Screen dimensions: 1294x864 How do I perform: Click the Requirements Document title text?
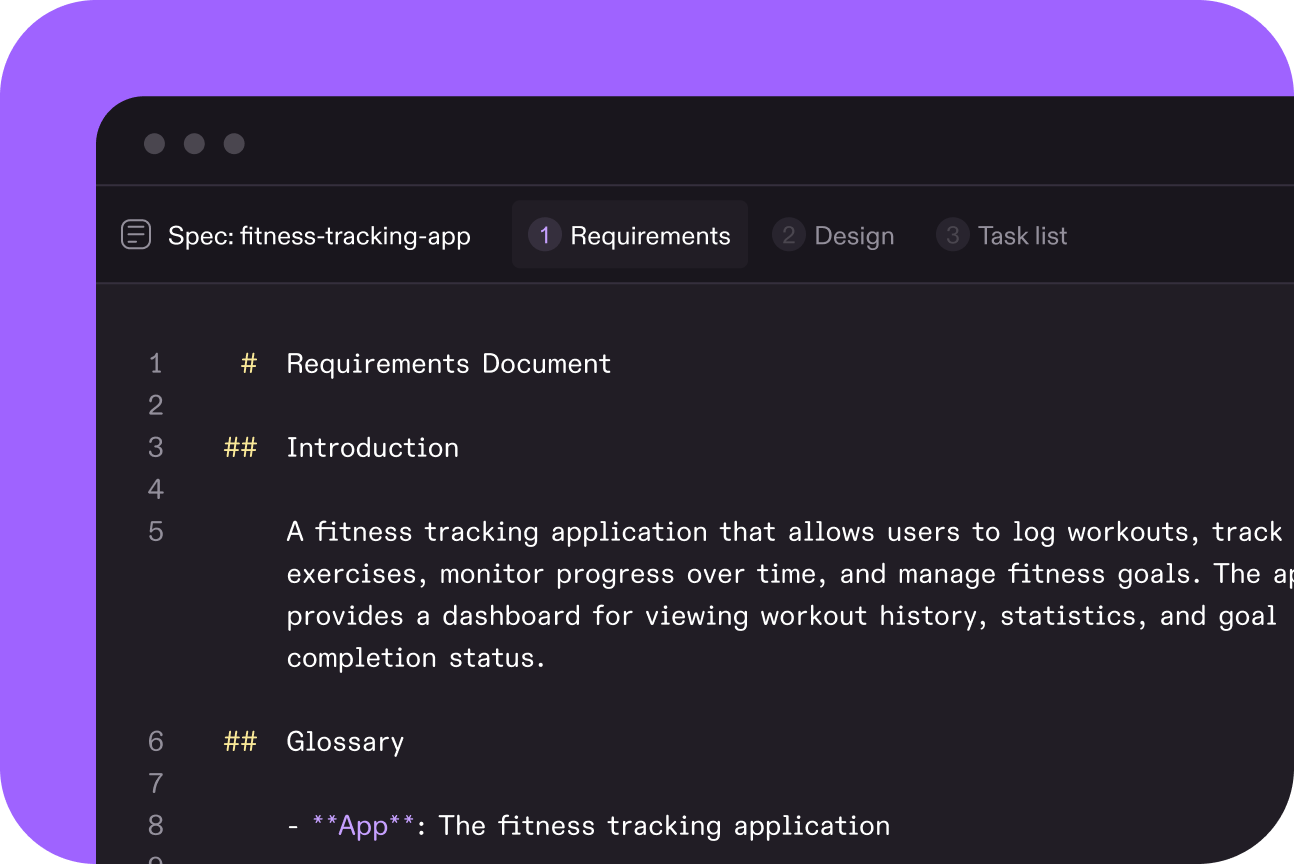coord(448,363)
